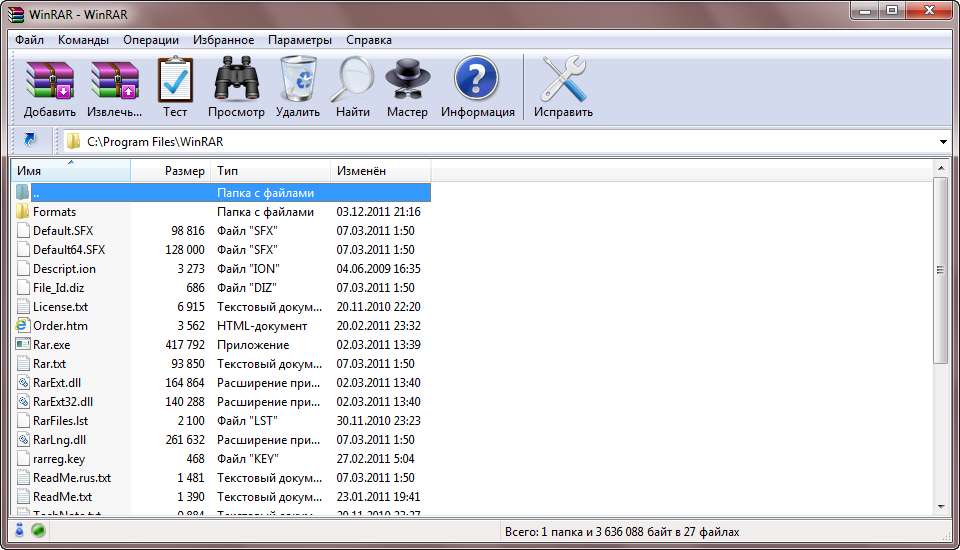This screenshot has height=550, width=960.
Task: Click the Извлечь (Extract) toolbar icon
Action: coord(114,80)
